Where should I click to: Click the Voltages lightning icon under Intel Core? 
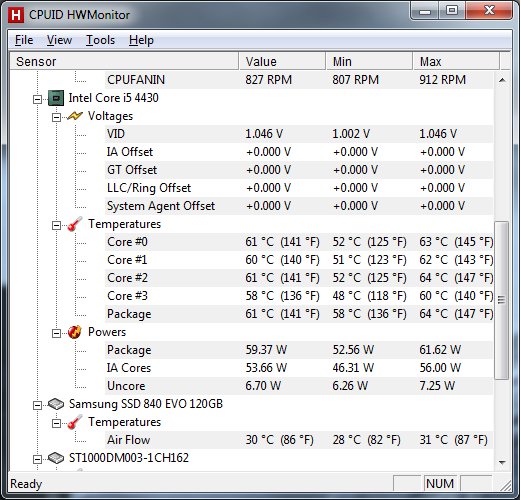[x=75, y=116]
